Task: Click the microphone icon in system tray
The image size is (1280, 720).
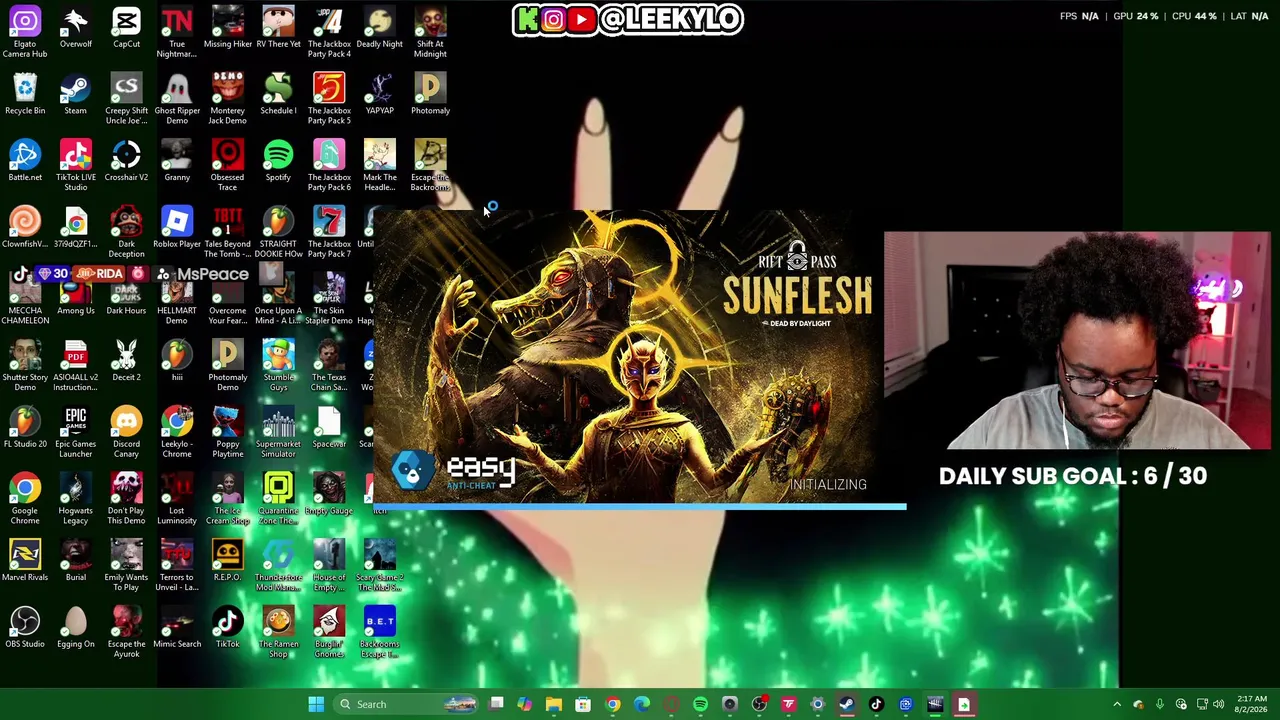Action: (1160, 704)
